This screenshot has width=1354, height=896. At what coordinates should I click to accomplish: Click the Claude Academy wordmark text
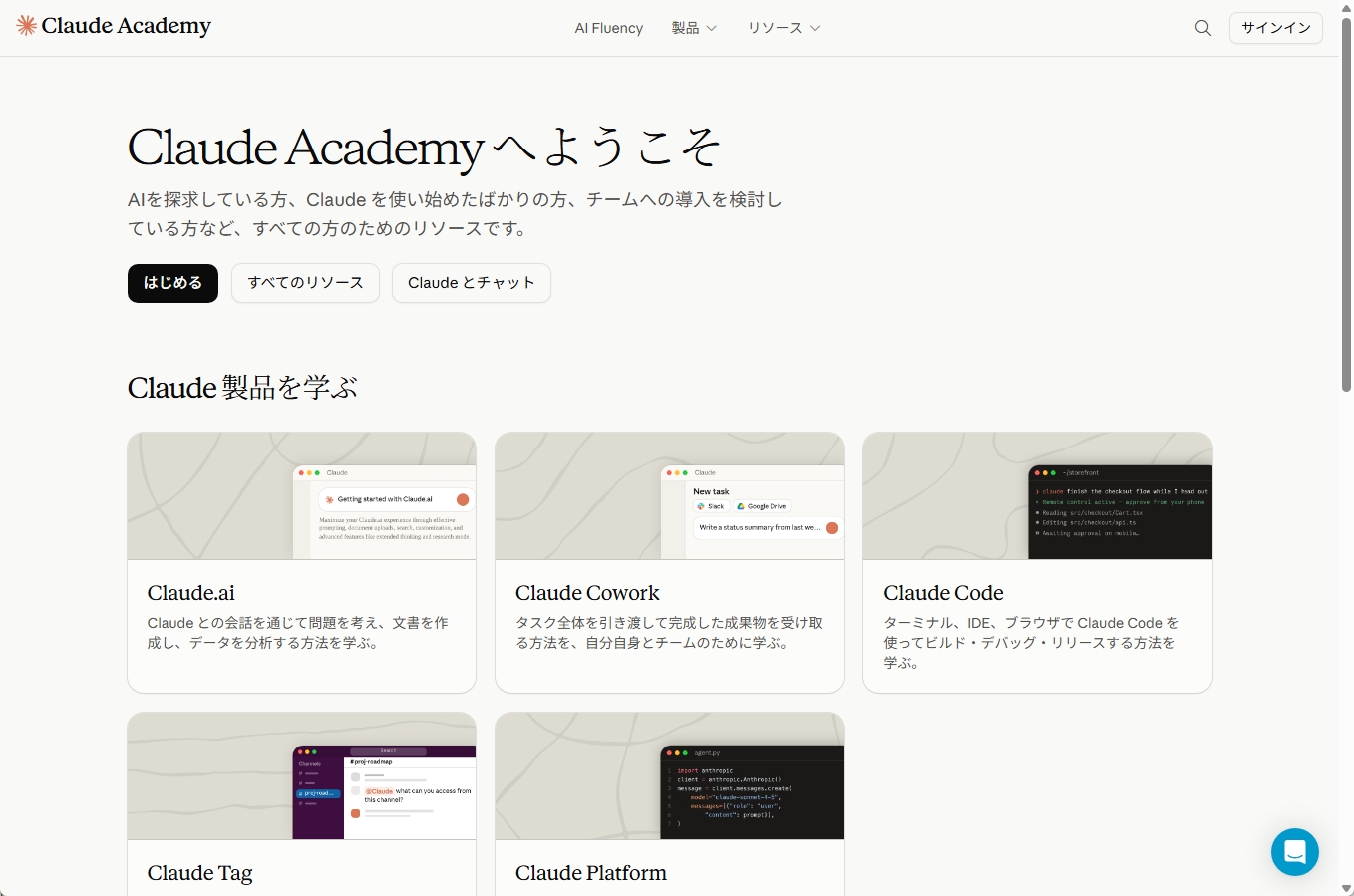coord(127,26)
